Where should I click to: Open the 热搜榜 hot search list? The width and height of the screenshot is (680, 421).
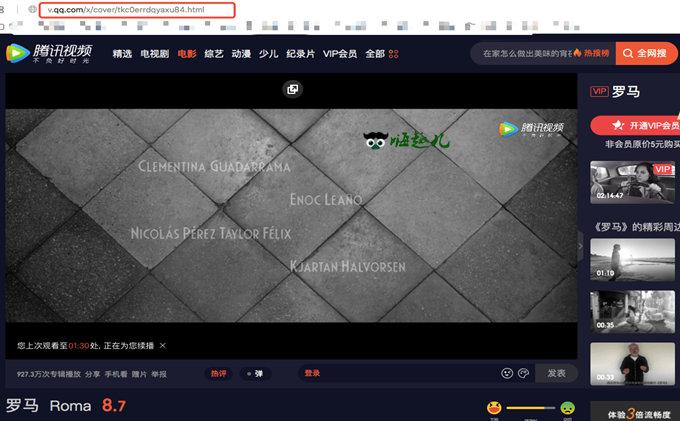(592, 53)
